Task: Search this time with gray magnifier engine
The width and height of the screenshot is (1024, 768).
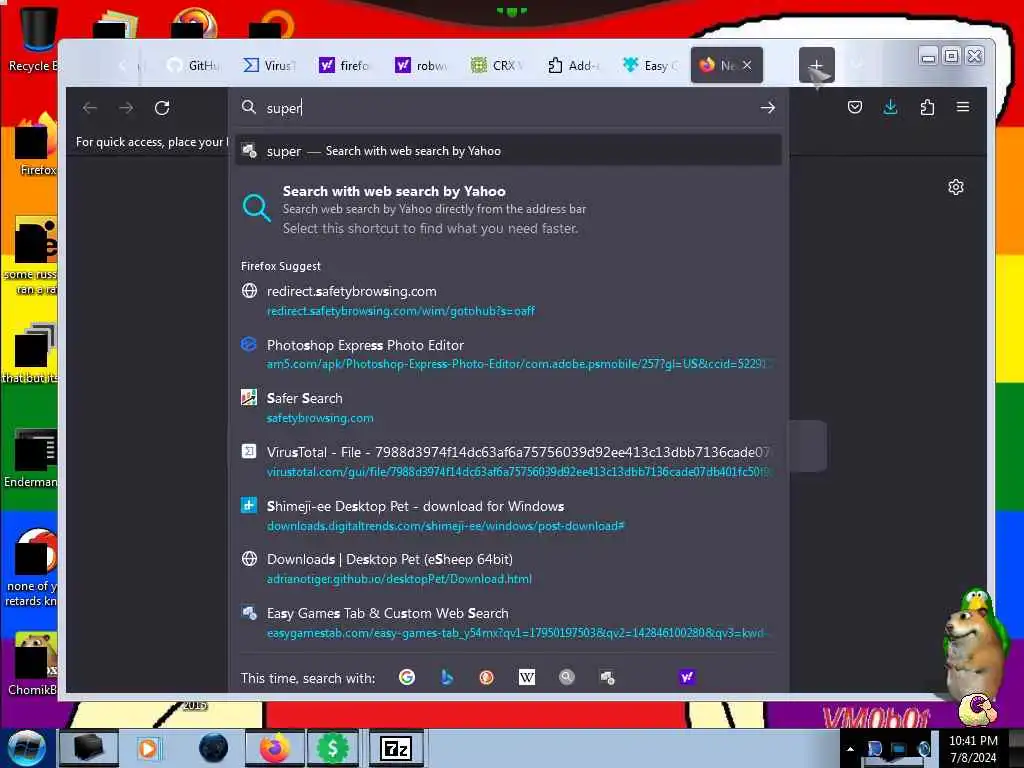Action: point(567,677)
